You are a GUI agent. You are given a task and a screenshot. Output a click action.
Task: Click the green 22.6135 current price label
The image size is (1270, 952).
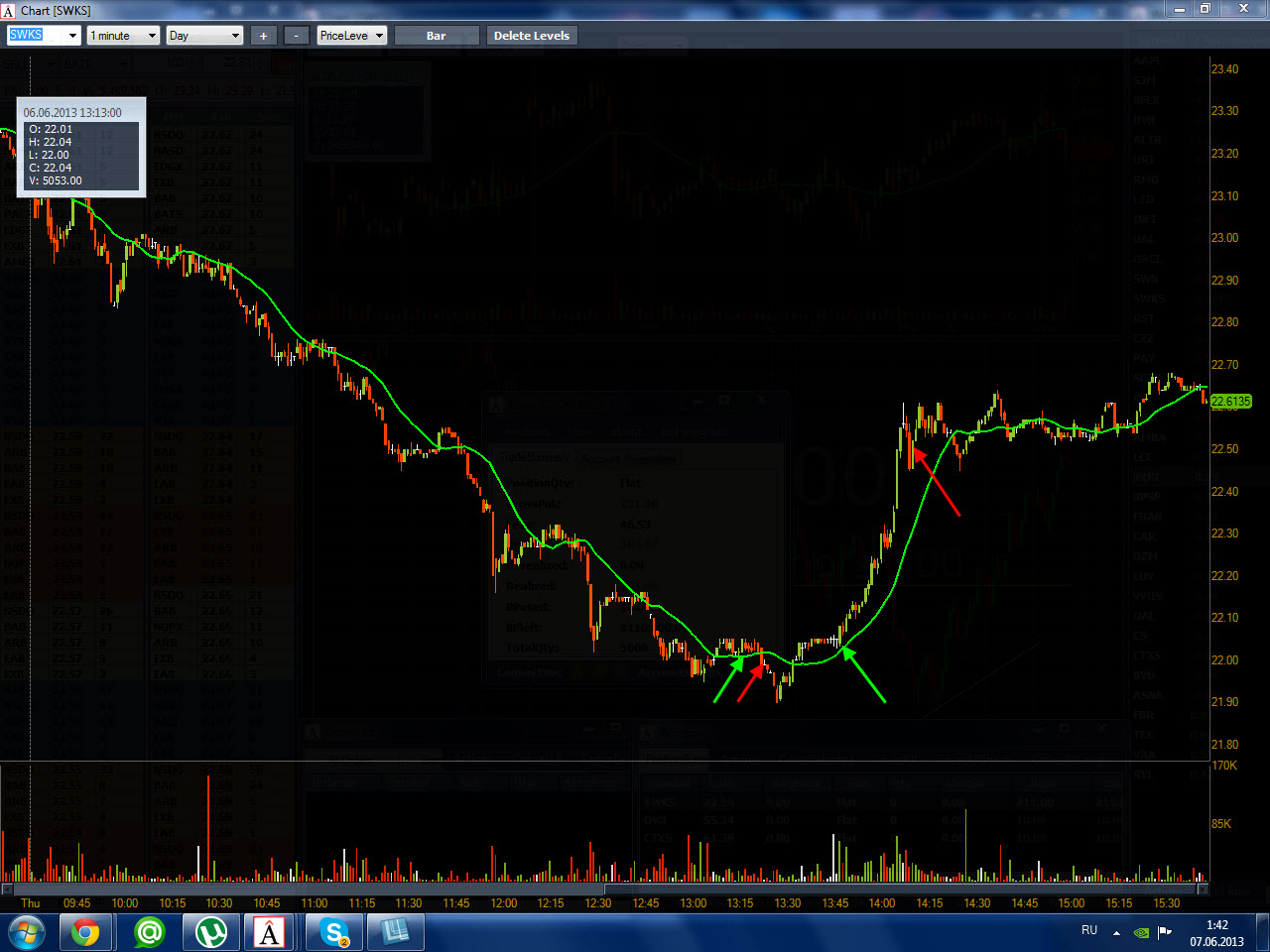coord(1231,402)
